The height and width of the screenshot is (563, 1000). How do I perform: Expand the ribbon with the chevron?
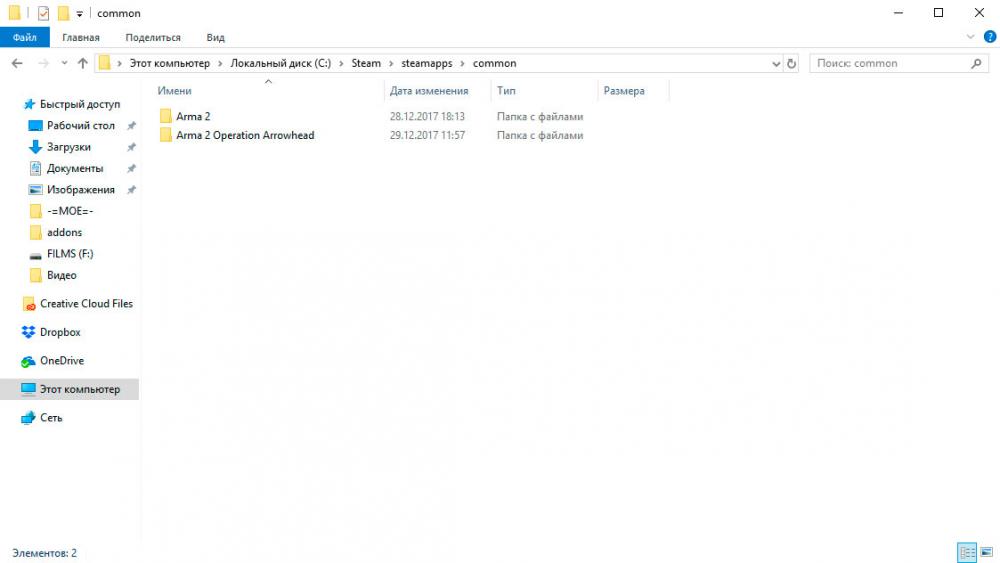click(970, 37)
